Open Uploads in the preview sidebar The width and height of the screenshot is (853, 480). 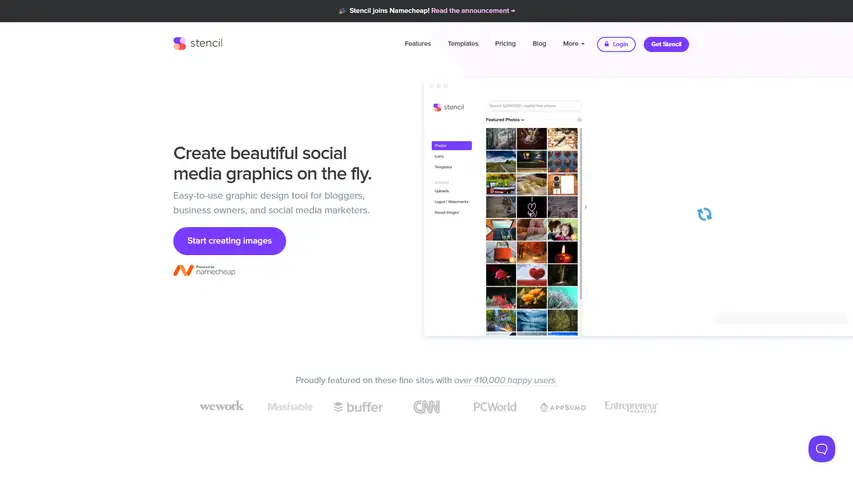pos(442,191)
